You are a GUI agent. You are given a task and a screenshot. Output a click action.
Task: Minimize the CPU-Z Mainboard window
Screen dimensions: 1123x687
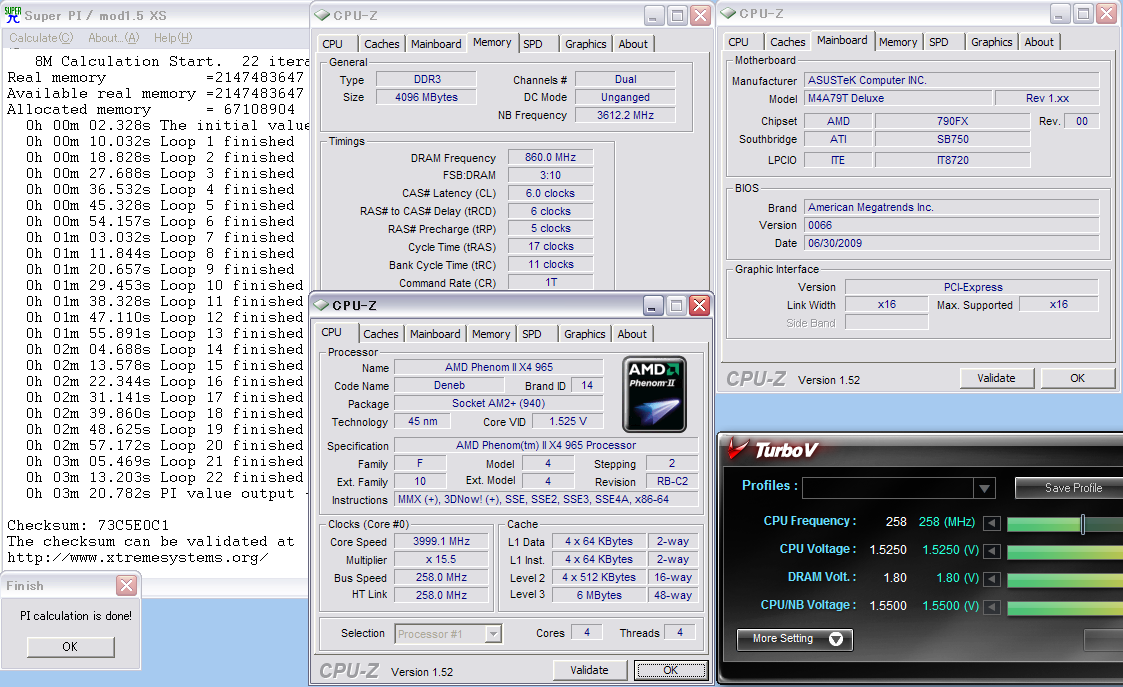click(1060, 14)
